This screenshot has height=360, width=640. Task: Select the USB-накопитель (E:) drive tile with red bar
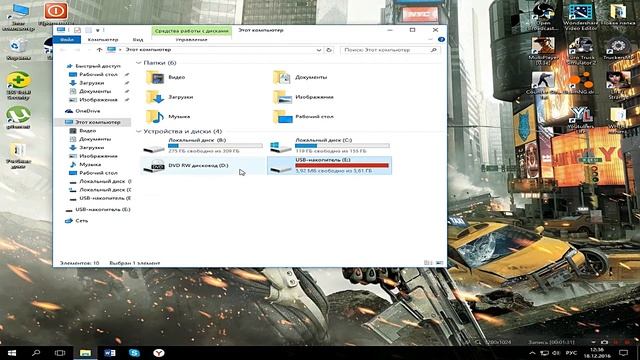[x=329, y=166]
